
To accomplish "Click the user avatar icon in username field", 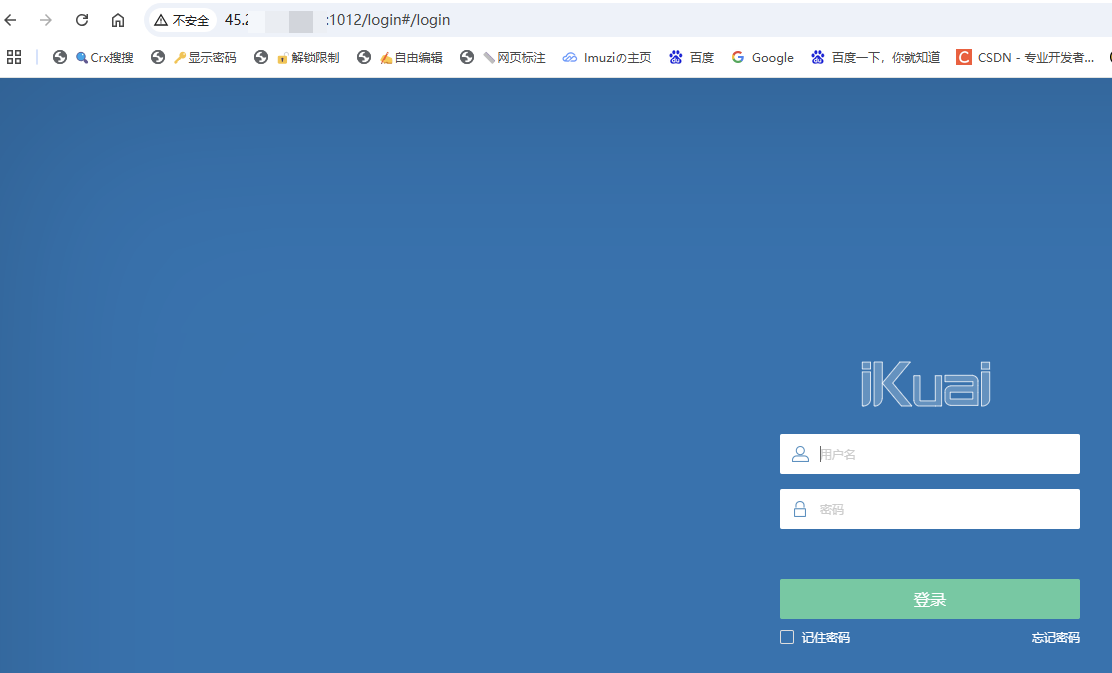I will (x=800, y=454).
